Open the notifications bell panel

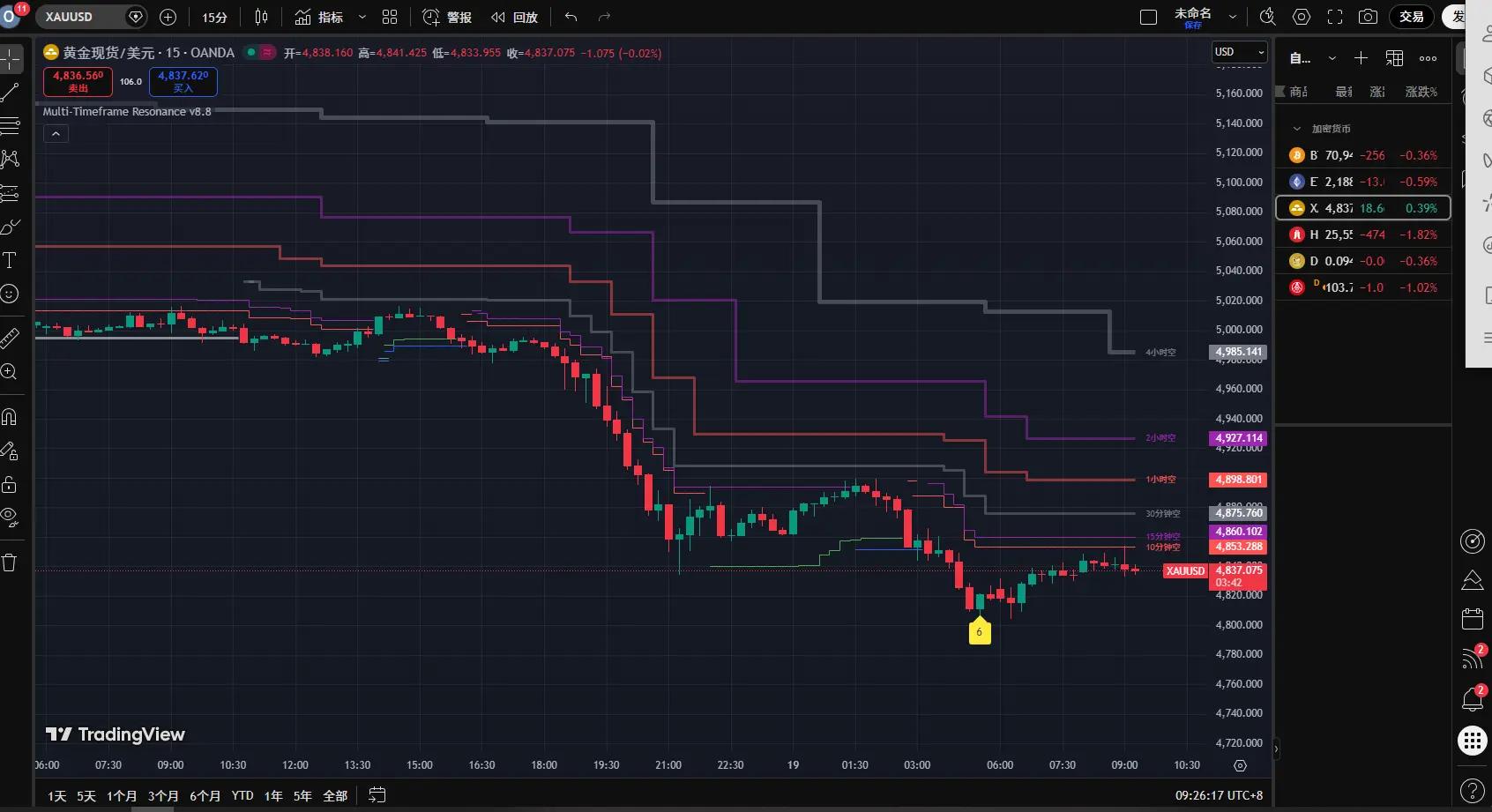1473,699
